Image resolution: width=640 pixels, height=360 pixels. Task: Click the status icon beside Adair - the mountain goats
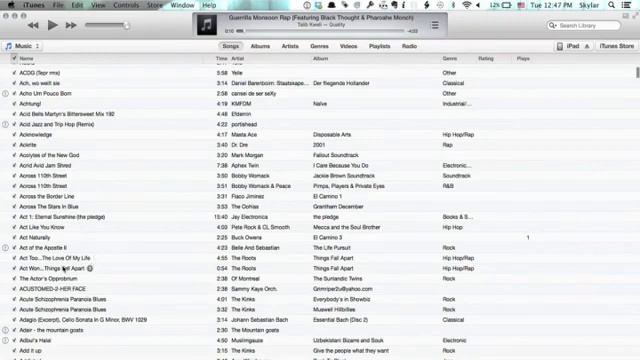click(x=5, y=330)
